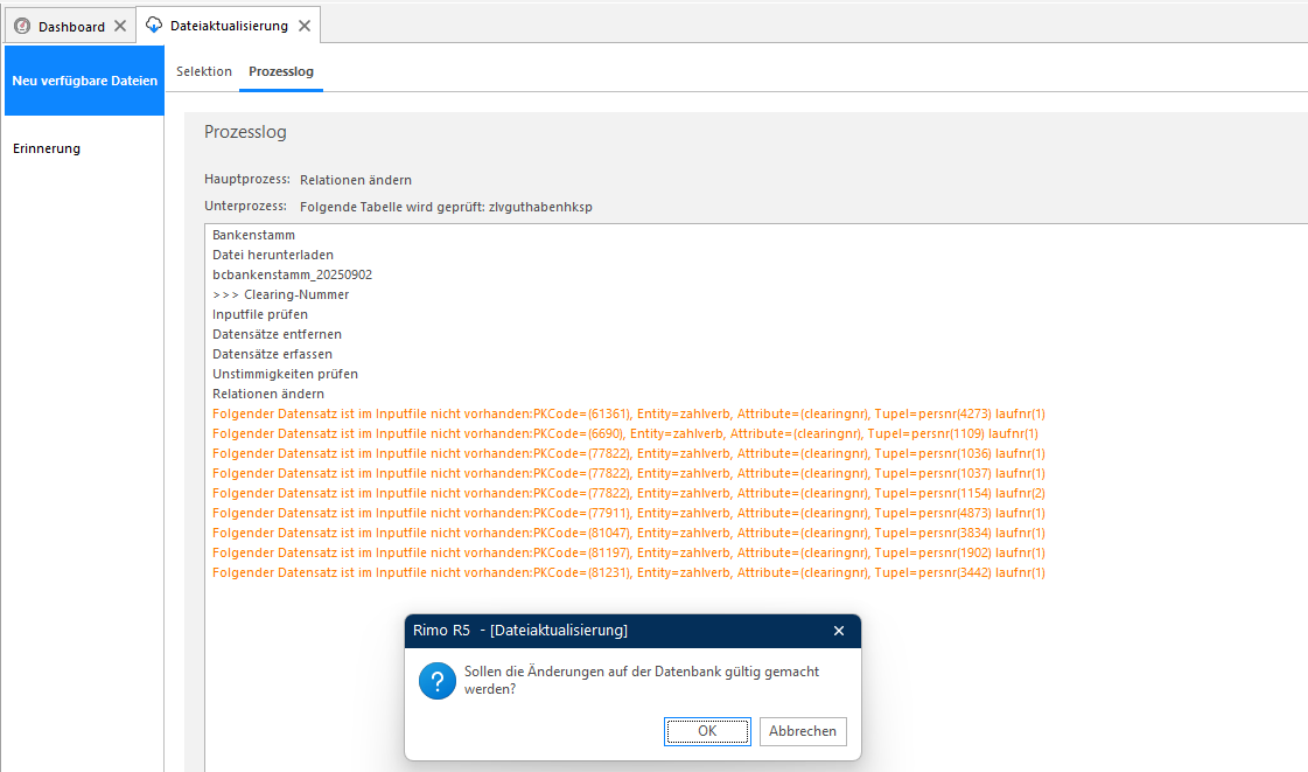Select the Prozesslog tab
Screen dimensions: 1308x772
tap(281, 71)
